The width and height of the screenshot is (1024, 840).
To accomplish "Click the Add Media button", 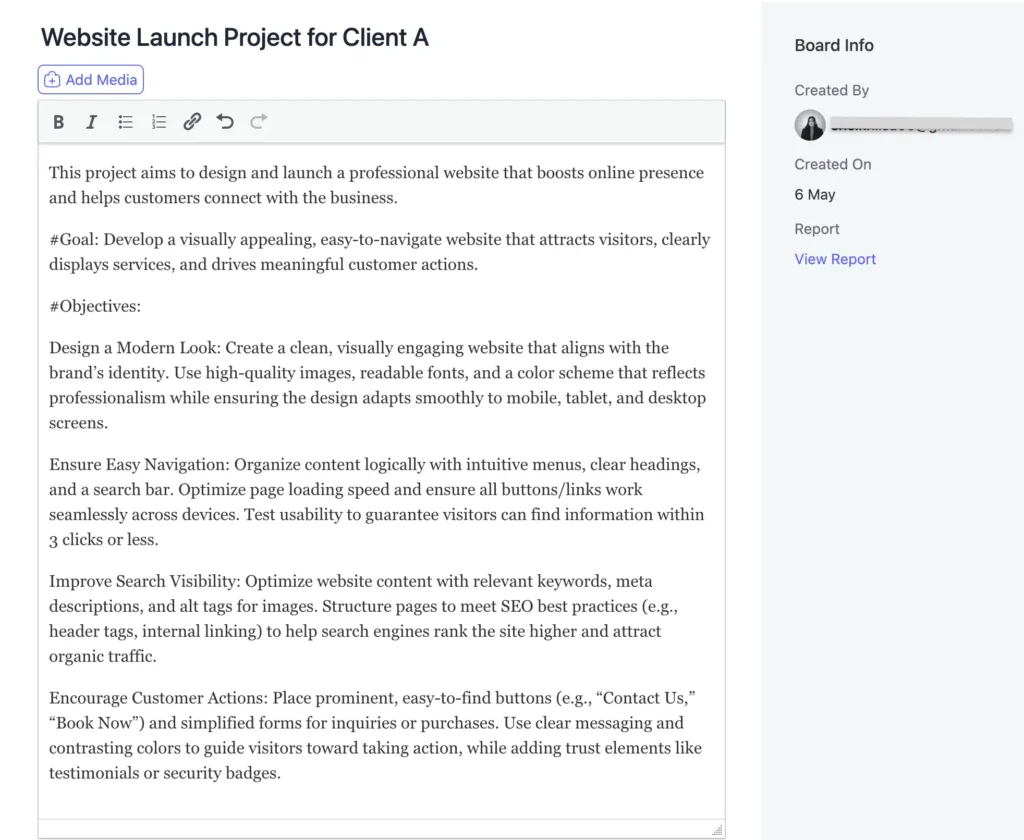I will 91,80.
